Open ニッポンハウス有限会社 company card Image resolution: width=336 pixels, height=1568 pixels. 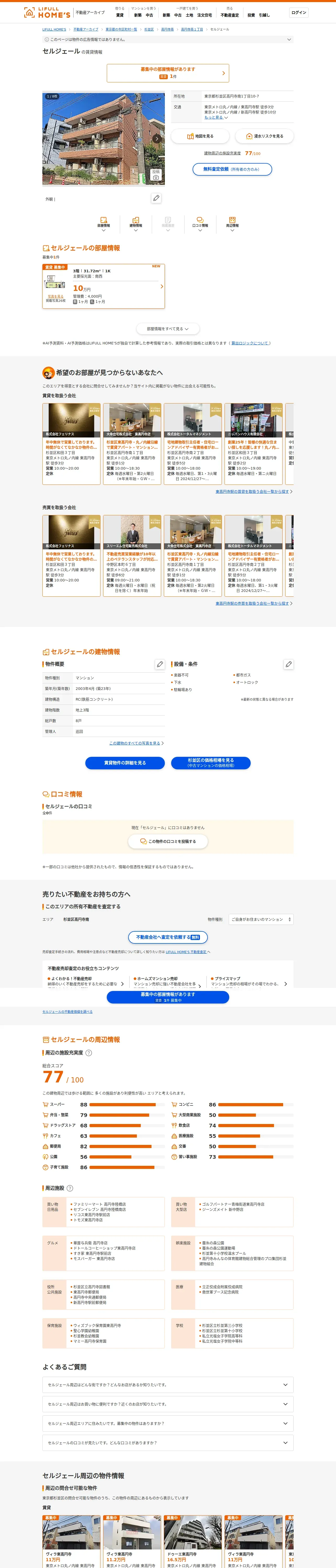click(x=254, y=444)
